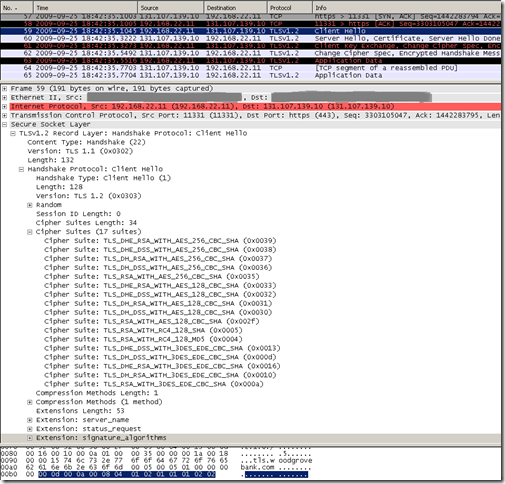Select handshake Length: 128 field
This screenshot has height=484, width=505.
coord(59,187)
